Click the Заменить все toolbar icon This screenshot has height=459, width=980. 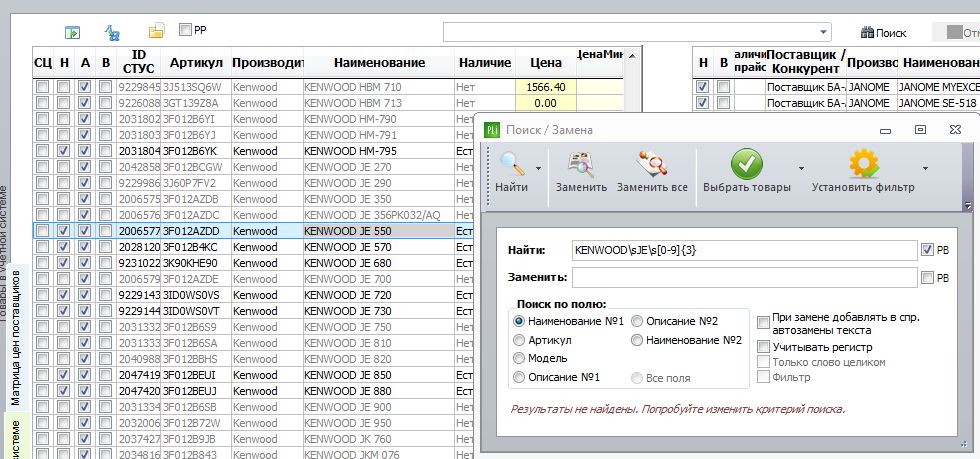pyautogui.click(x=652, y=165)
